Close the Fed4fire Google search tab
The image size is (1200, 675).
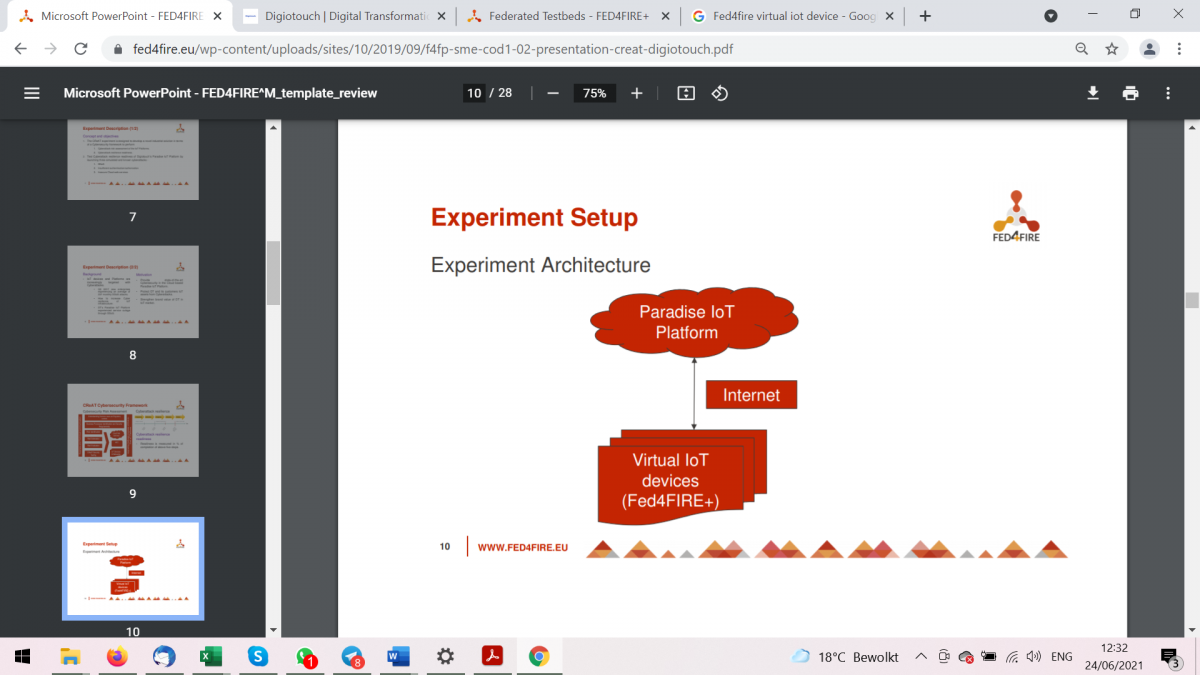tap(889, 16)
